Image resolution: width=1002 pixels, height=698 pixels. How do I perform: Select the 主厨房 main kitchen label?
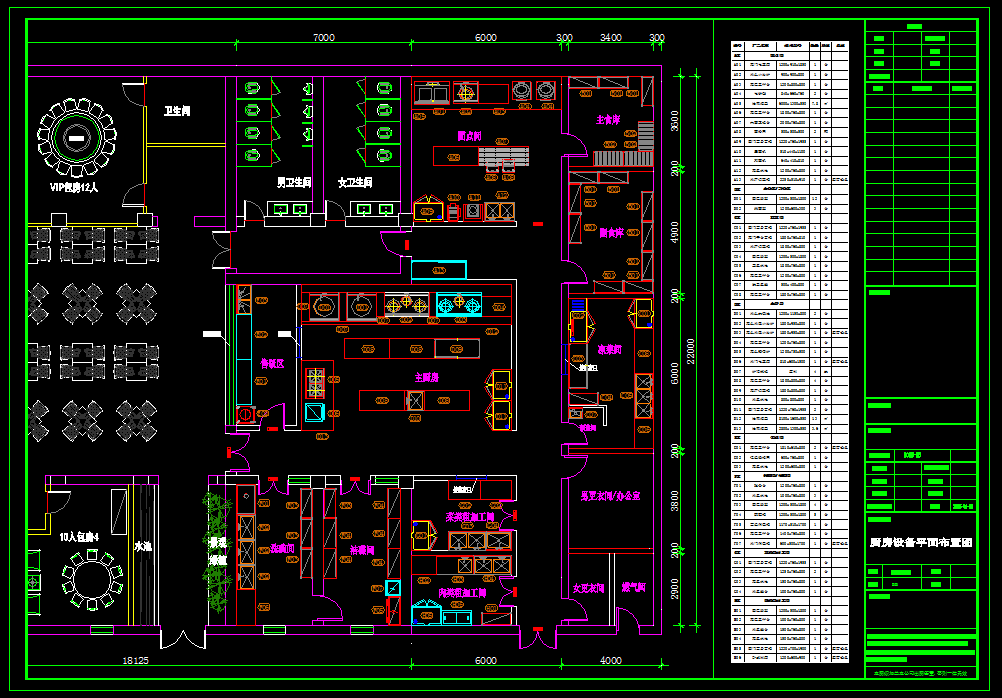click(x=429, y=377)
